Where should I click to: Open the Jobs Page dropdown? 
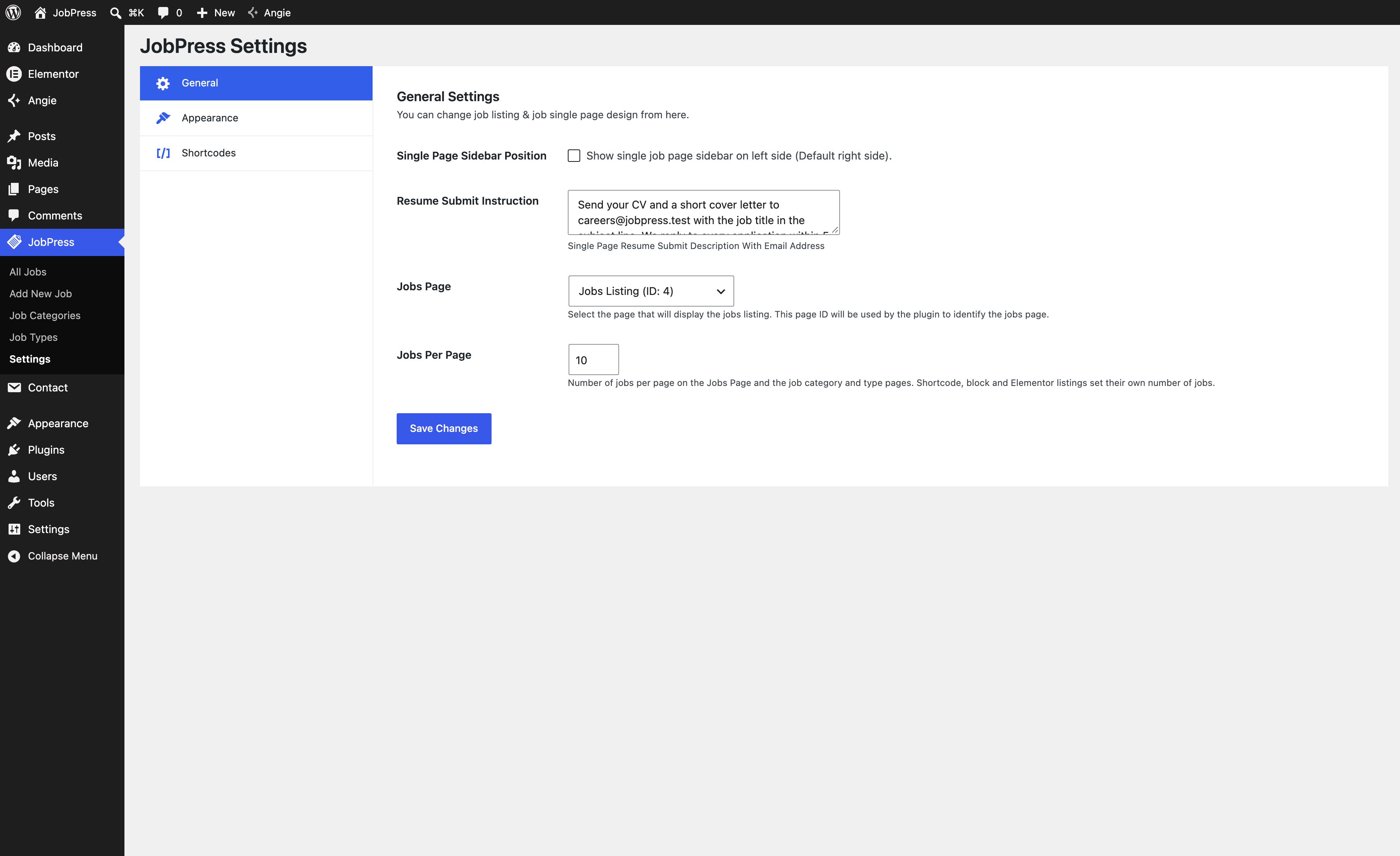[x=651, y=291]
